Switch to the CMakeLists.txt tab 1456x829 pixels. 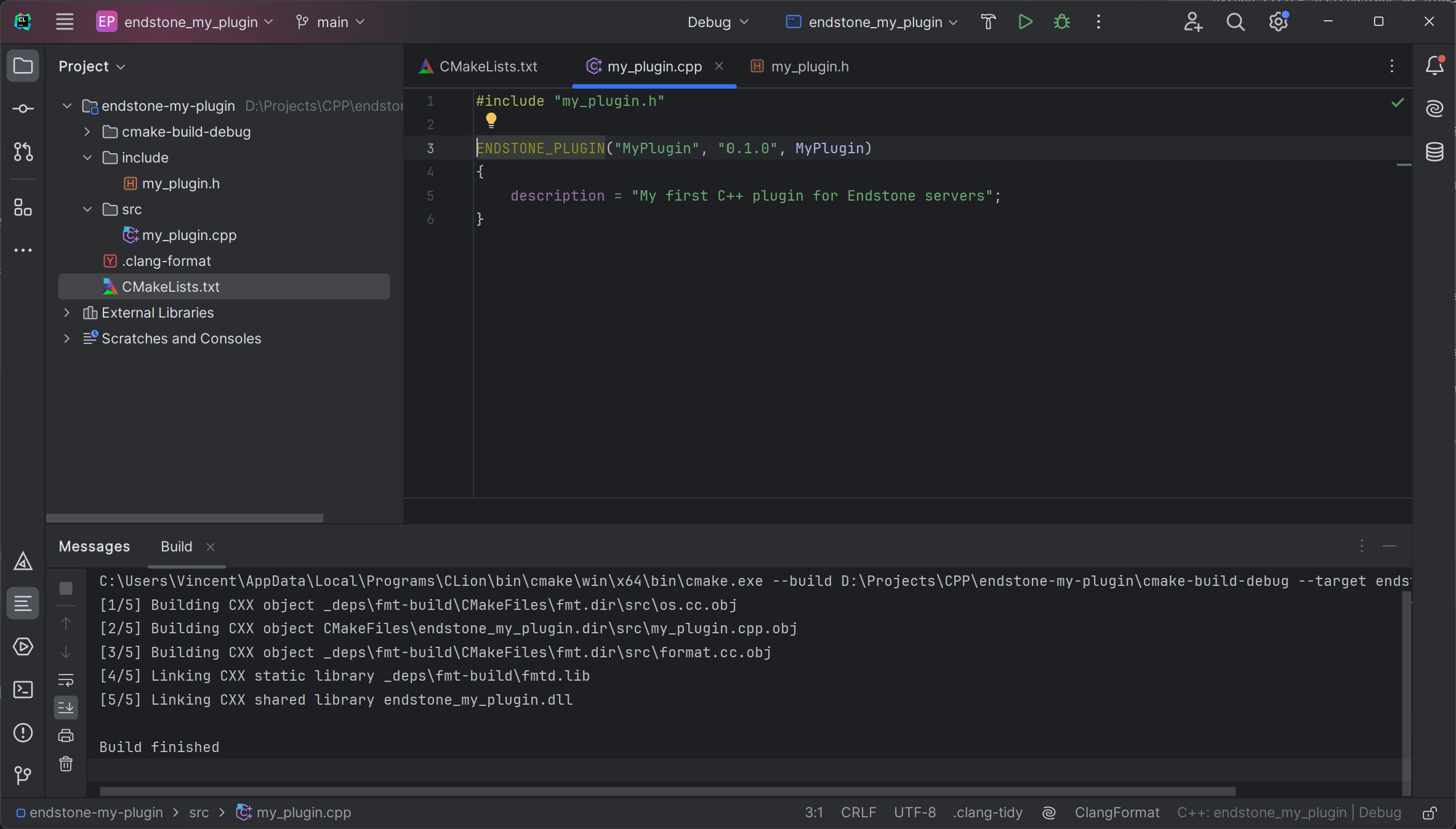pyautogui.click(x=488, y=66)
